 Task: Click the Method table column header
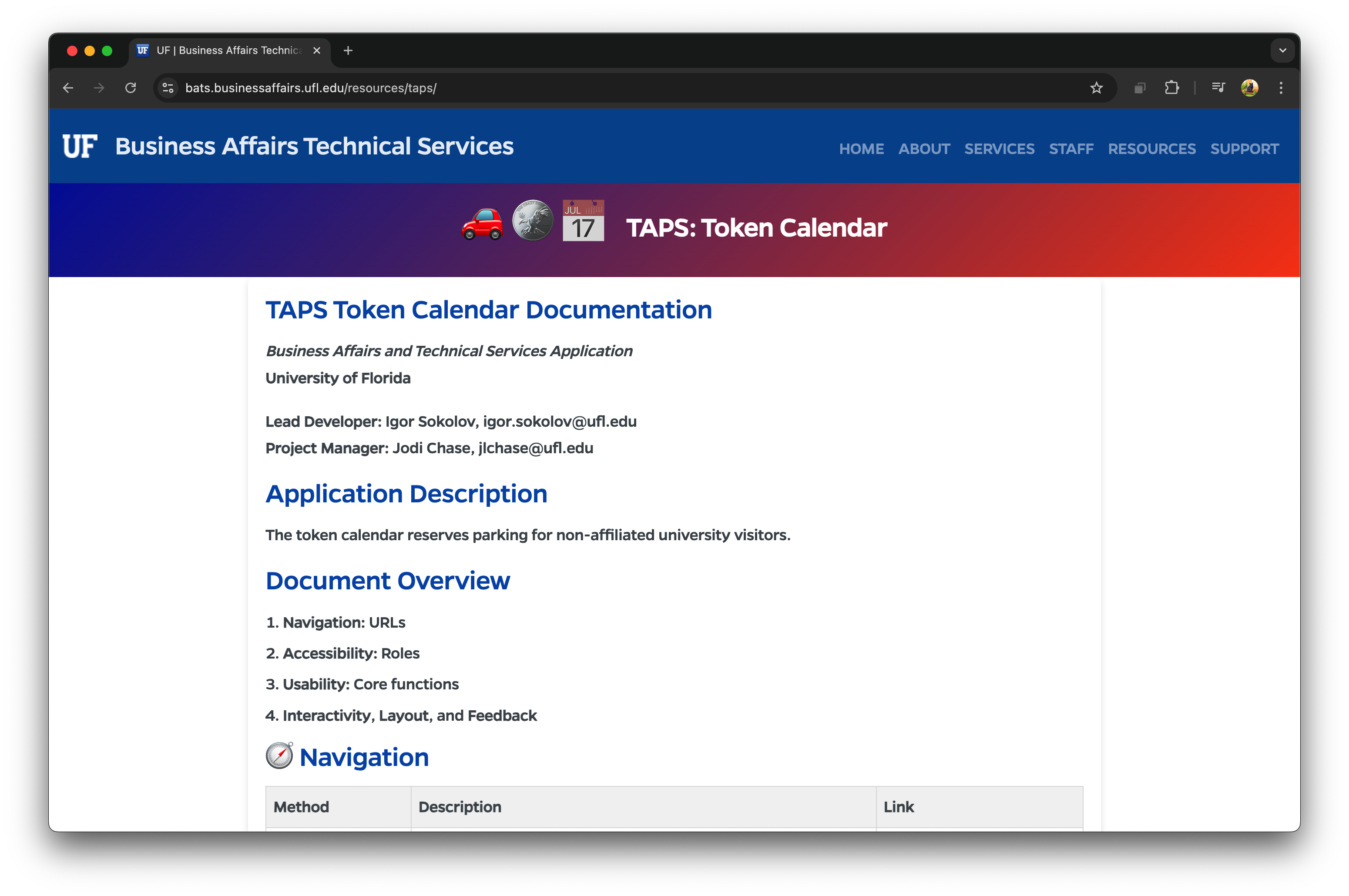coord(339,807)
